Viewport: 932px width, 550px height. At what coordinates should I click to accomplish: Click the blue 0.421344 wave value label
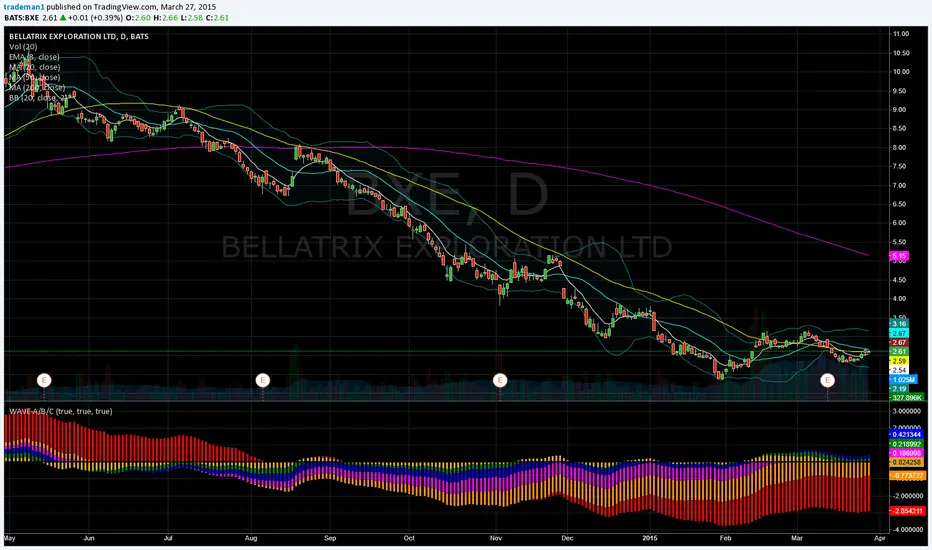(906, 435)
